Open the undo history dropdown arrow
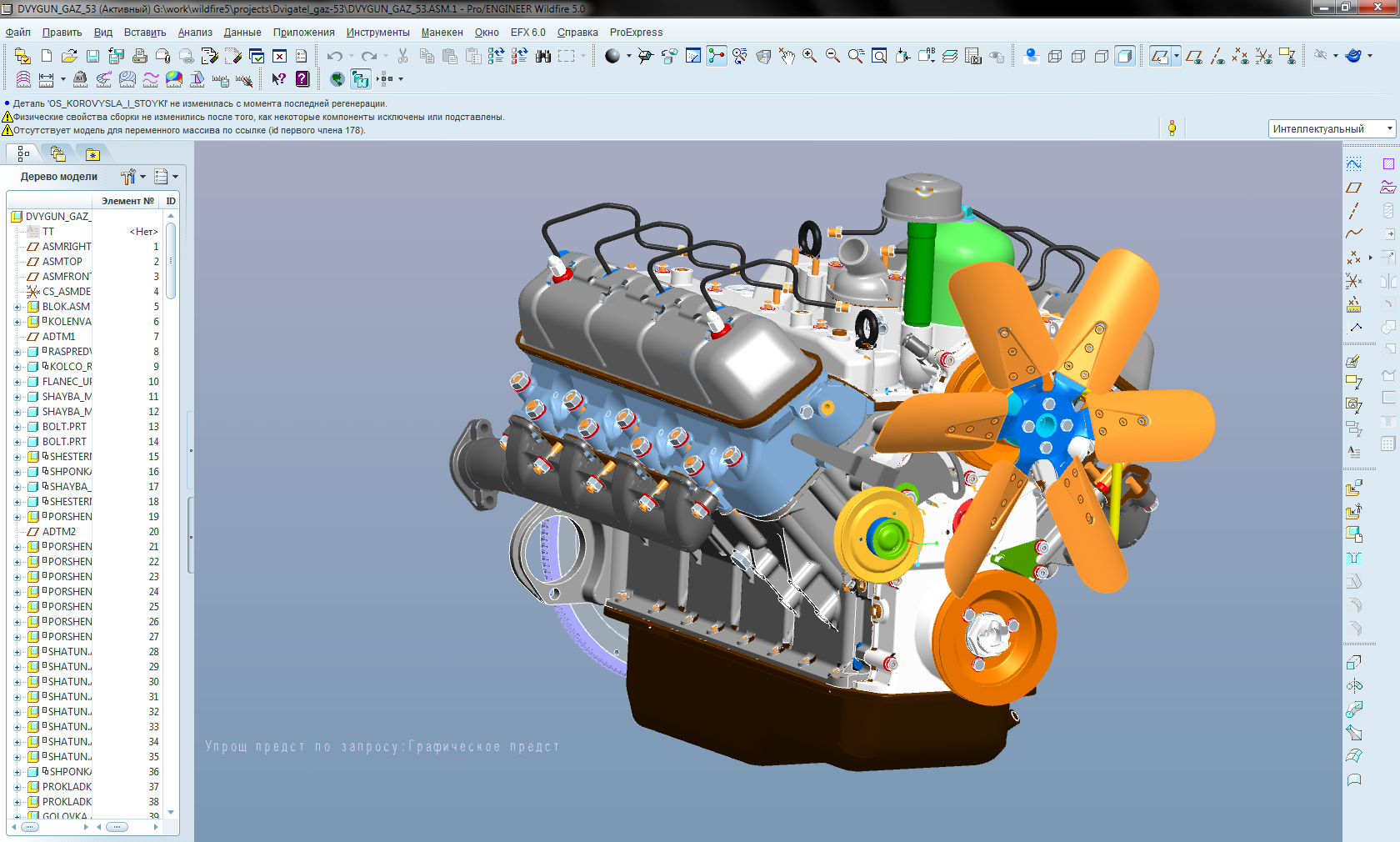The image size is (1400, 842). [351, 56]
